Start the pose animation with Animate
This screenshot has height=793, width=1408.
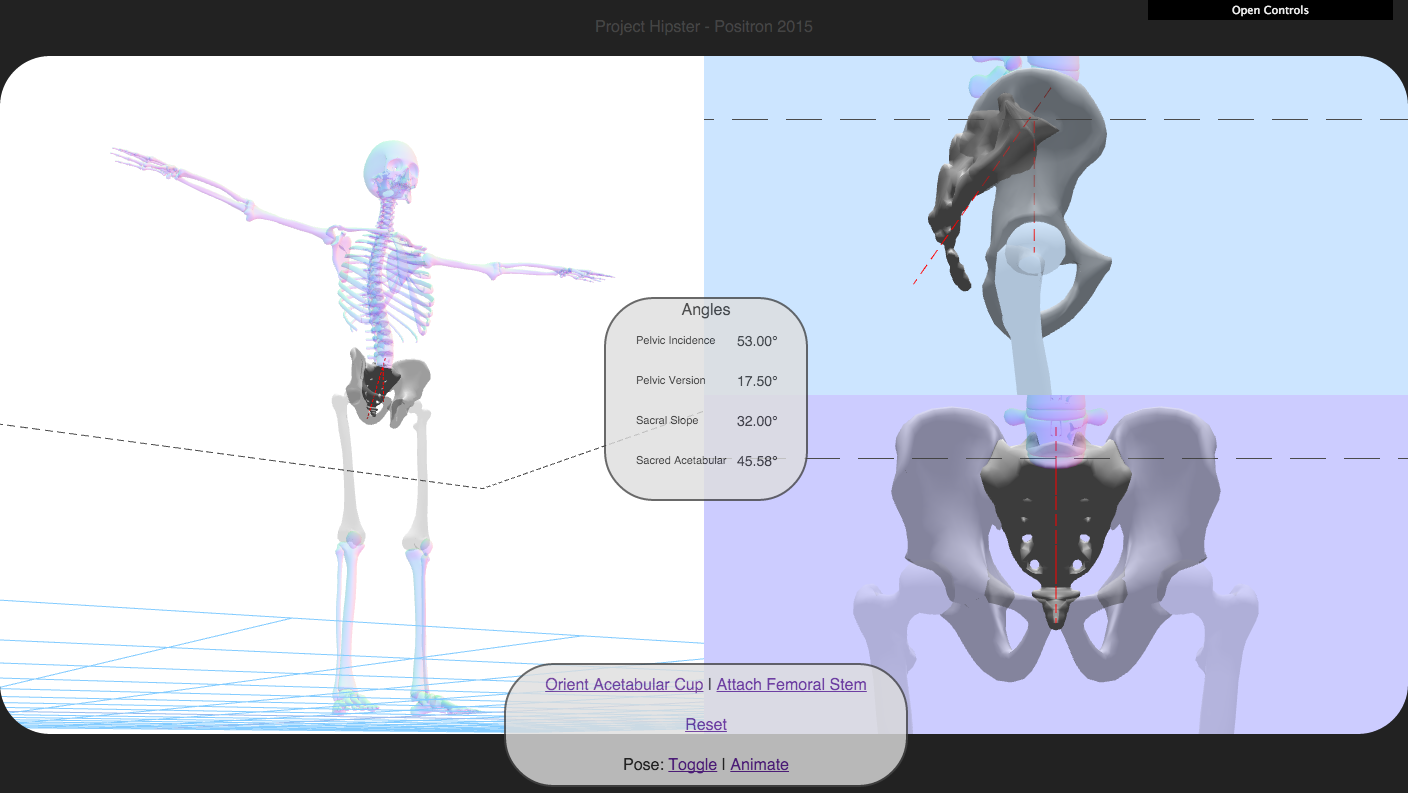click(759, 764)
